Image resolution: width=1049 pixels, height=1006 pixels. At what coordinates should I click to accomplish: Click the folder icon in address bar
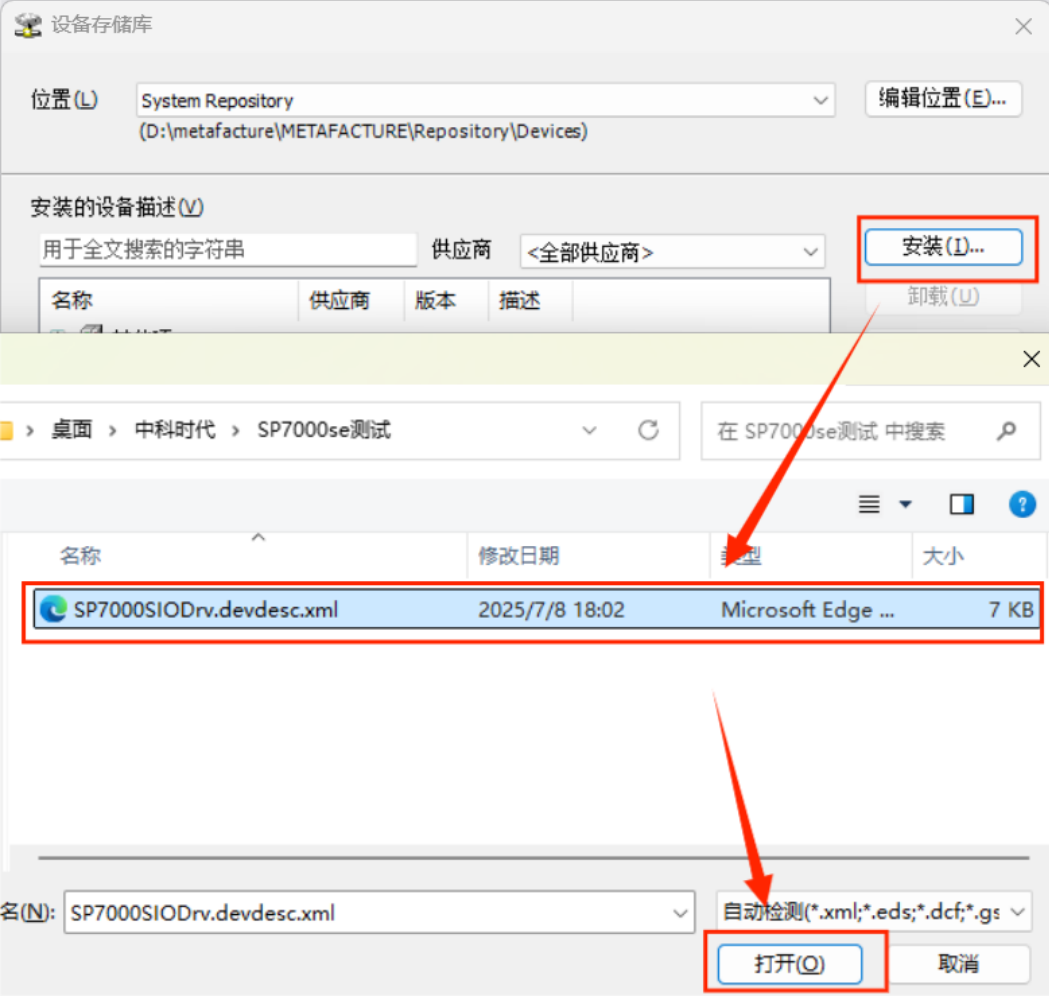6,430
